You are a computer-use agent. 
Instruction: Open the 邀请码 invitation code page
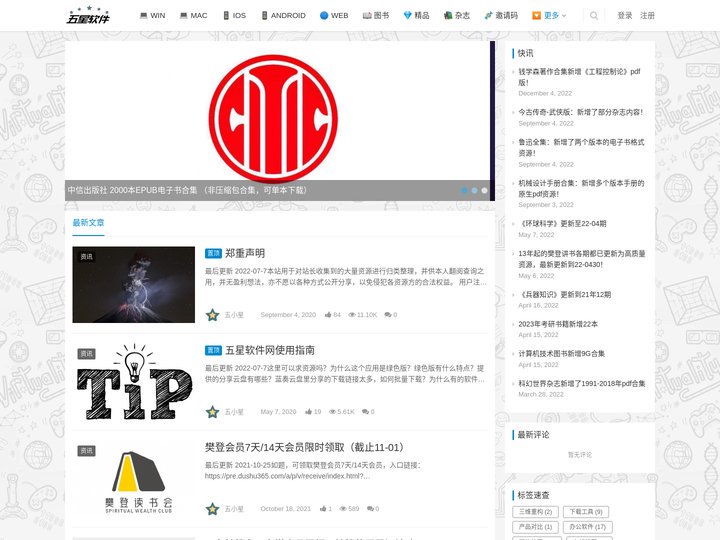click(501, 16)
